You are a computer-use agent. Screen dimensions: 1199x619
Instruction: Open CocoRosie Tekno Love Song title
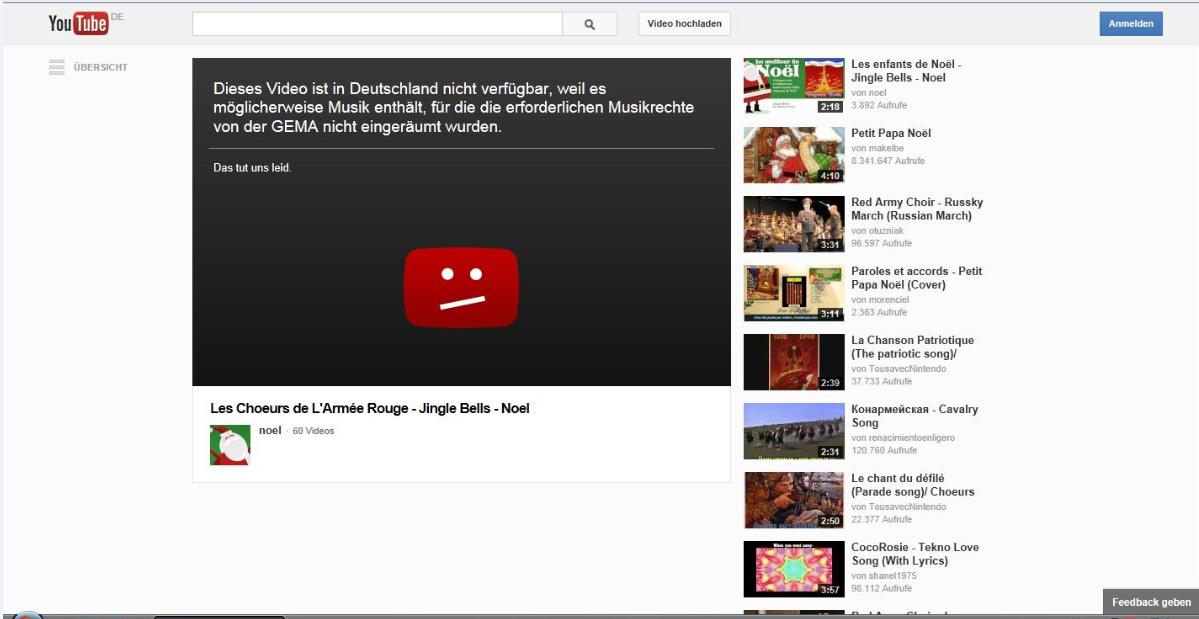[915, 554]
